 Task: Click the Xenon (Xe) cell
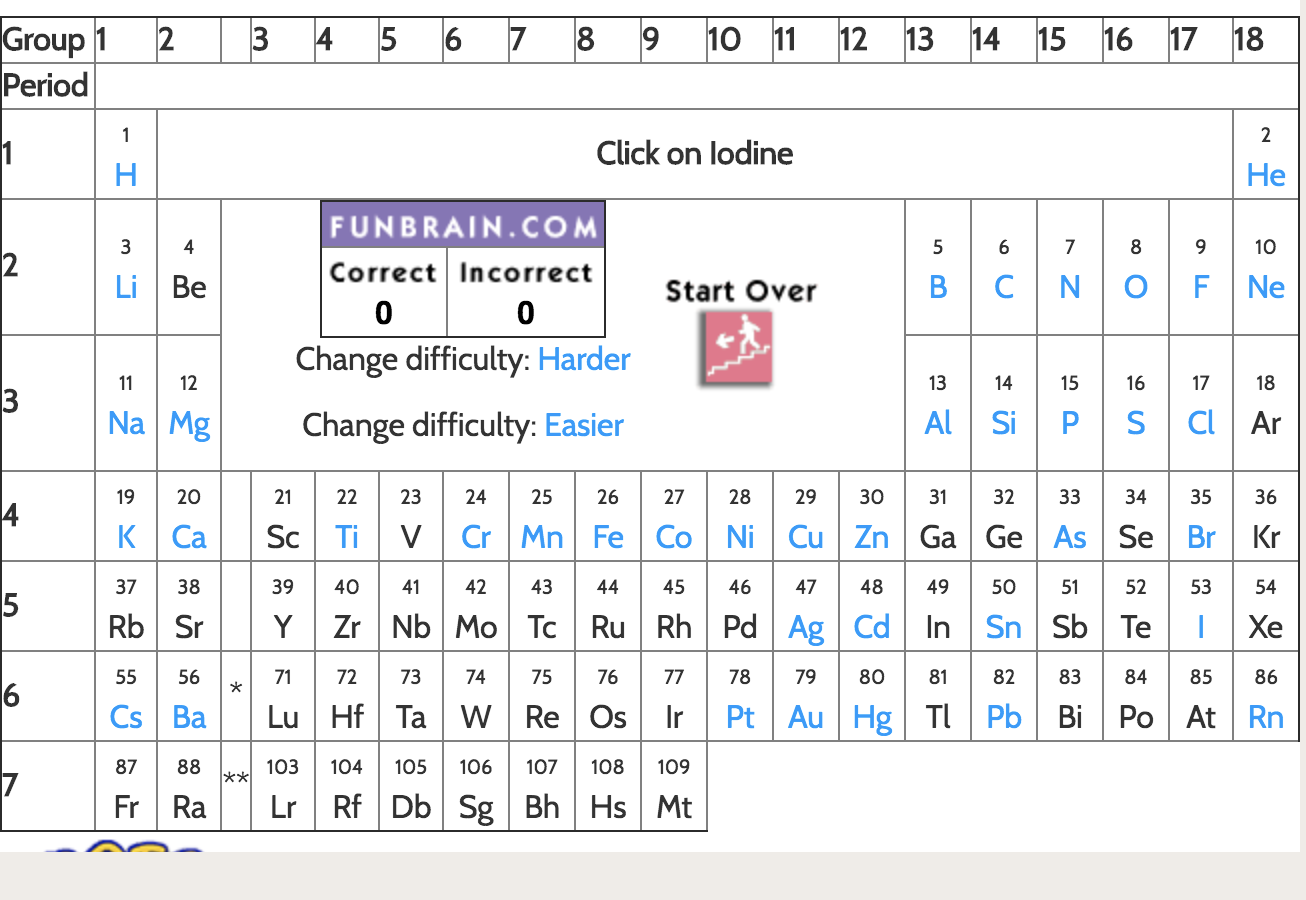tap(1265, 627)
